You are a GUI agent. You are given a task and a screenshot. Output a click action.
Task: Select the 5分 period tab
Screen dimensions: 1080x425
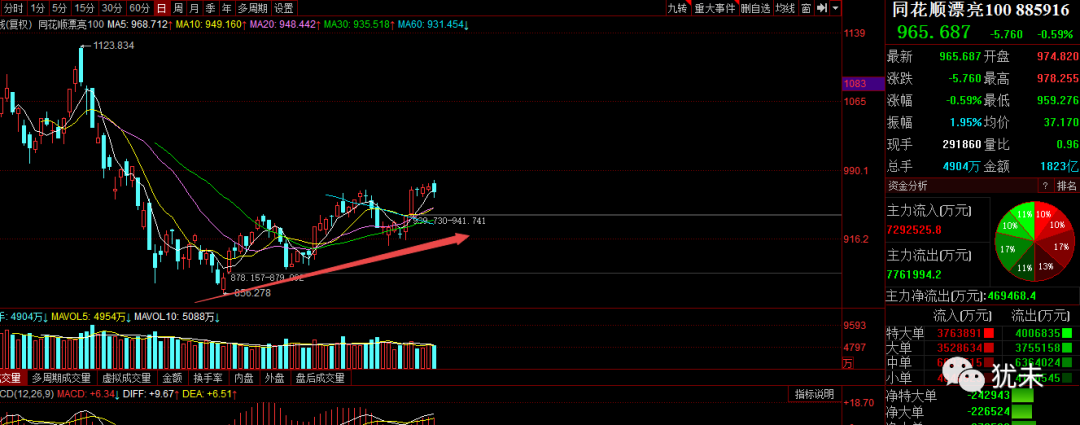pos(60,8)
